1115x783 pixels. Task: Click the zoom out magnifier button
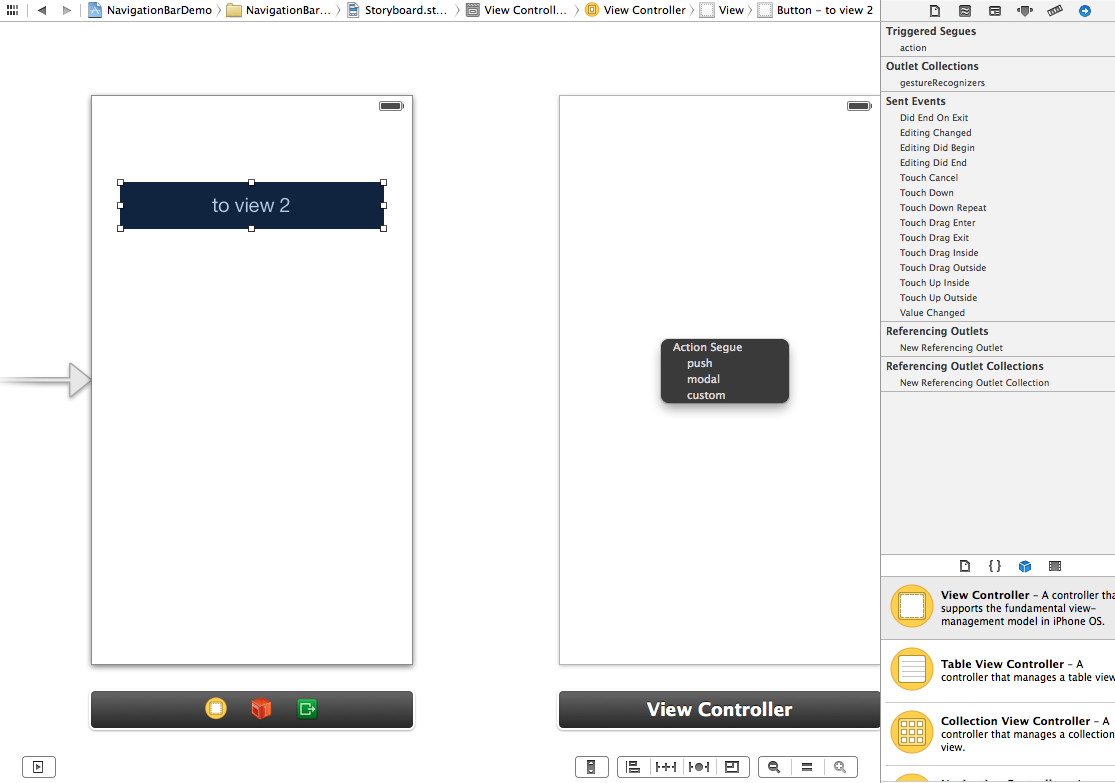pos(774,767)
